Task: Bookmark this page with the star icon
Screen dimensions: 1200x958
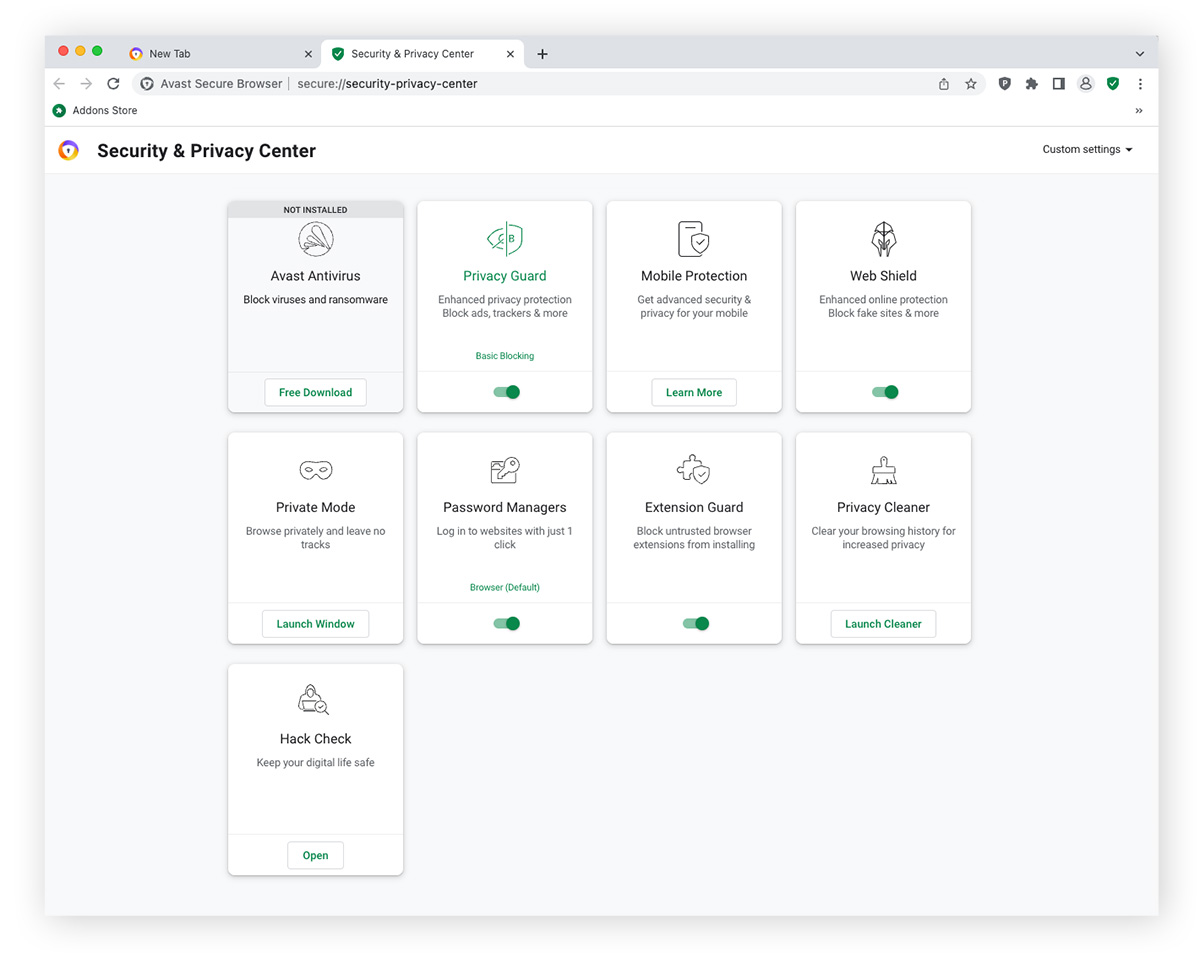Action: pyautogui.click(x=970, y=84)
